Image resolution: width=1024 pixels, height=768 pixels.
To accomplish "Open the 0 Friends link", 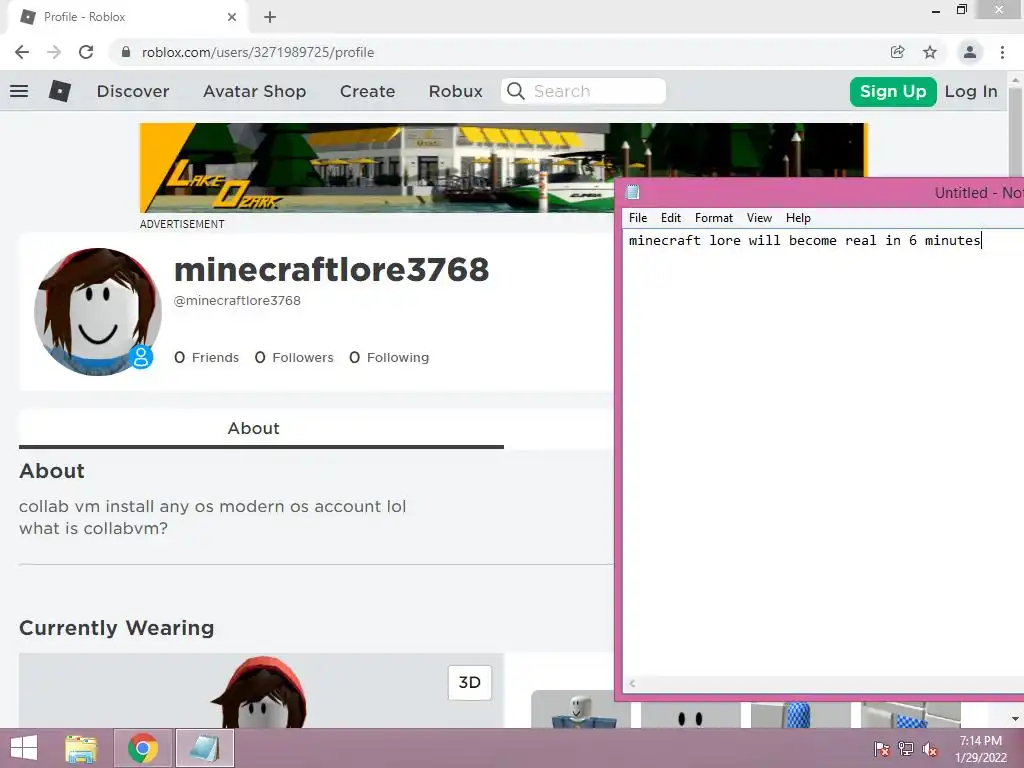I will point(206,357).
